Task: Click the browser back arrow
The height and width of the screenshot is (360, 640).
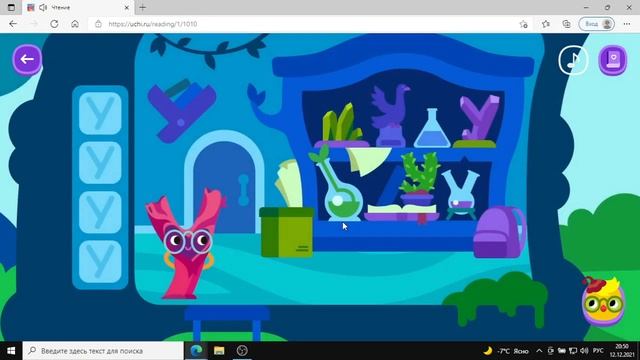Action: [x=13, y=24]
